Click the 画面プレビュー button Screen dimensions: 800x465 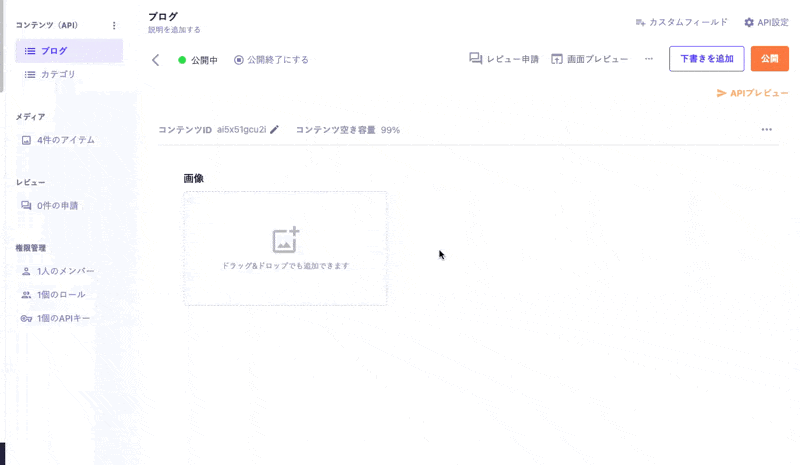click(590, 59)
